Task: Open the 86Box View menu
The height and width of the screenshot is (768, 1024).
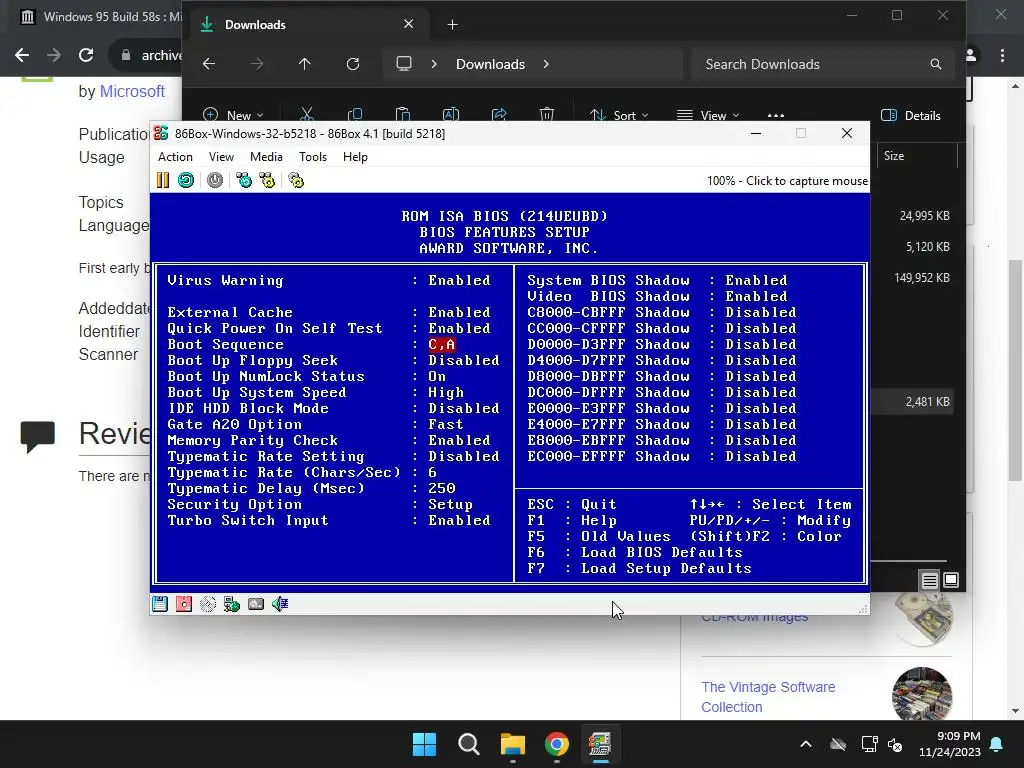Action: point(221,157)
